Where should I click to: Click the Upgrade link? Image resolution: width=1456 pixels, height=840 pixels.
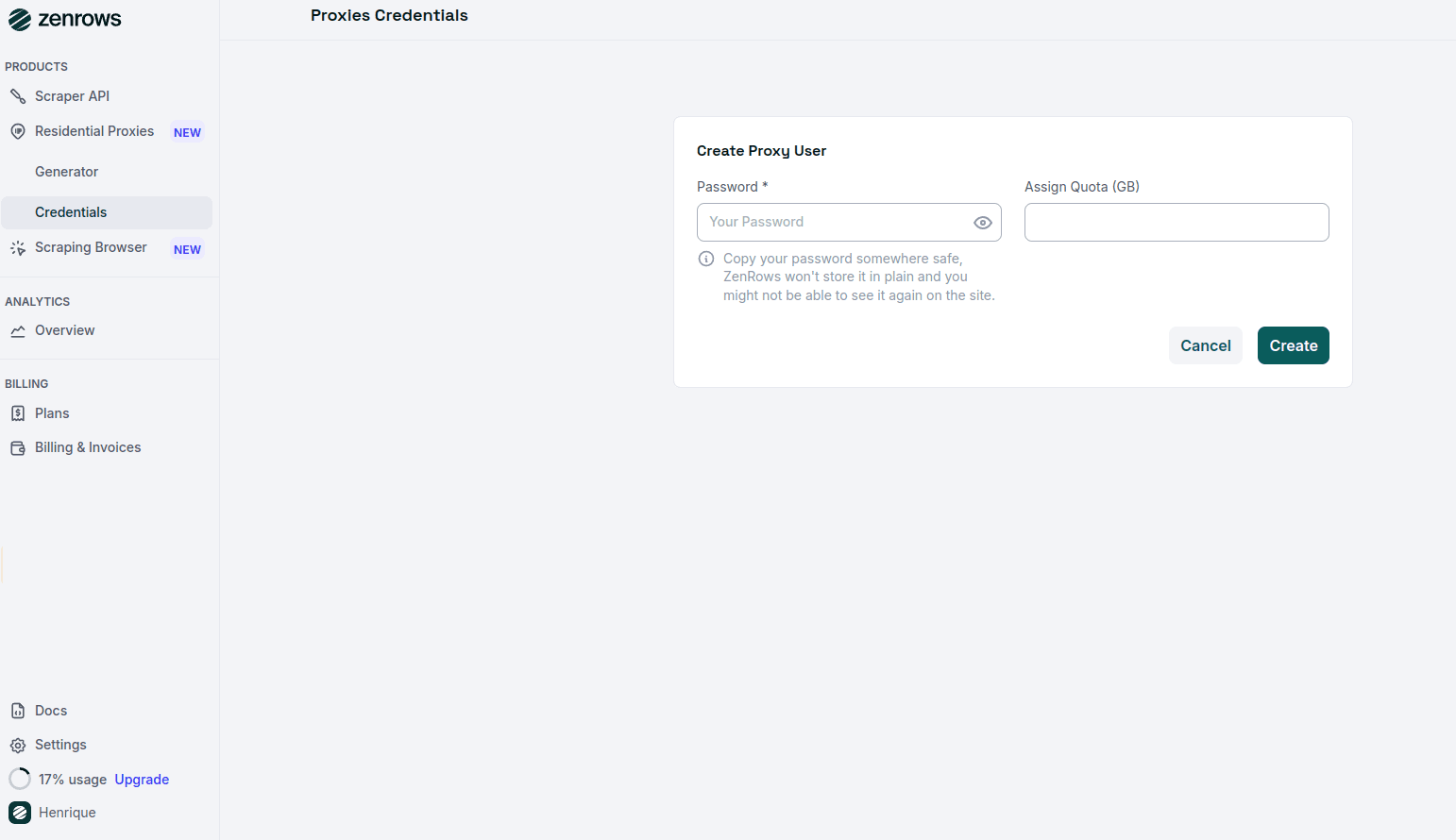click(142, 780)
